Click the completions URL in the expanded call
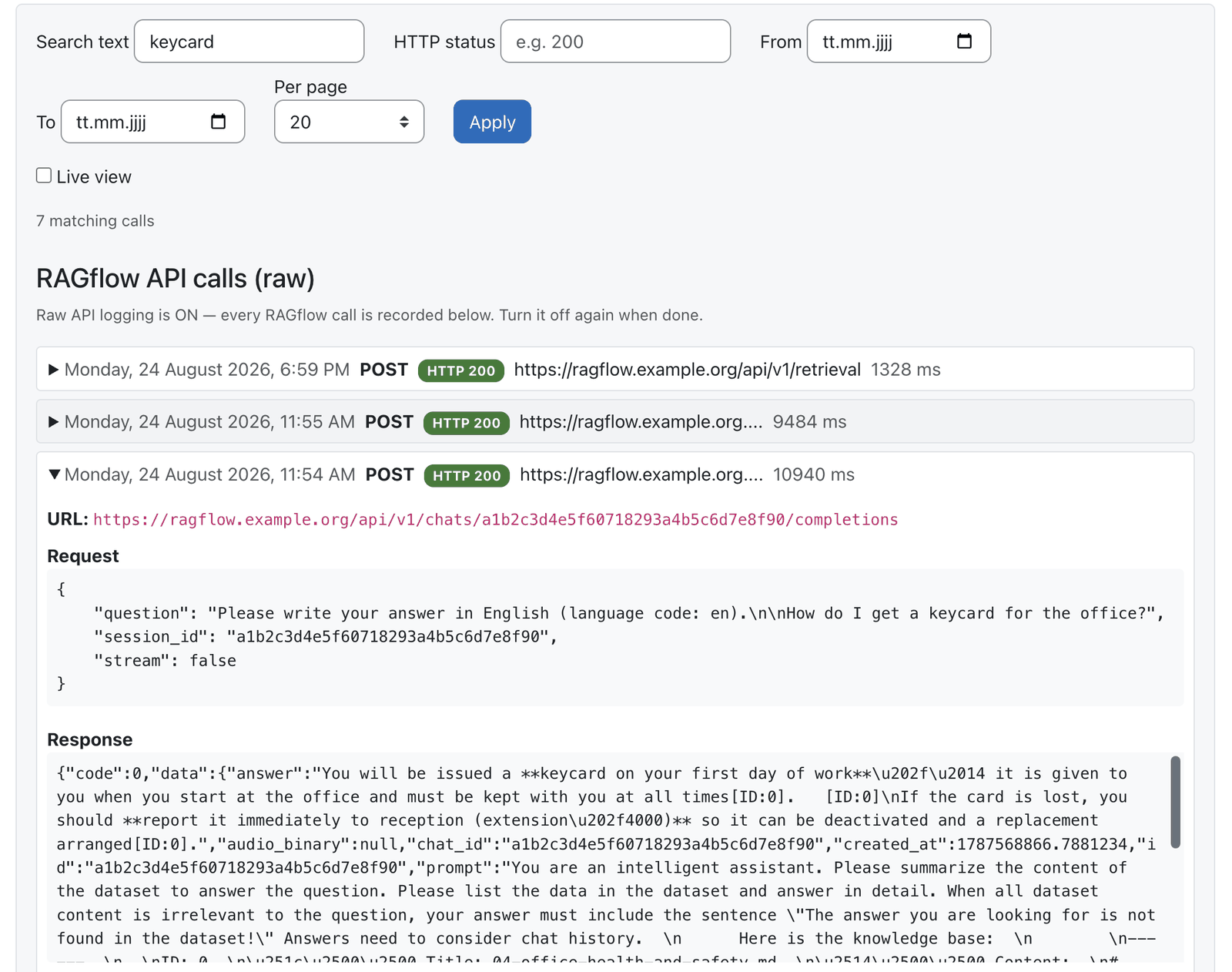 [495, 520]
